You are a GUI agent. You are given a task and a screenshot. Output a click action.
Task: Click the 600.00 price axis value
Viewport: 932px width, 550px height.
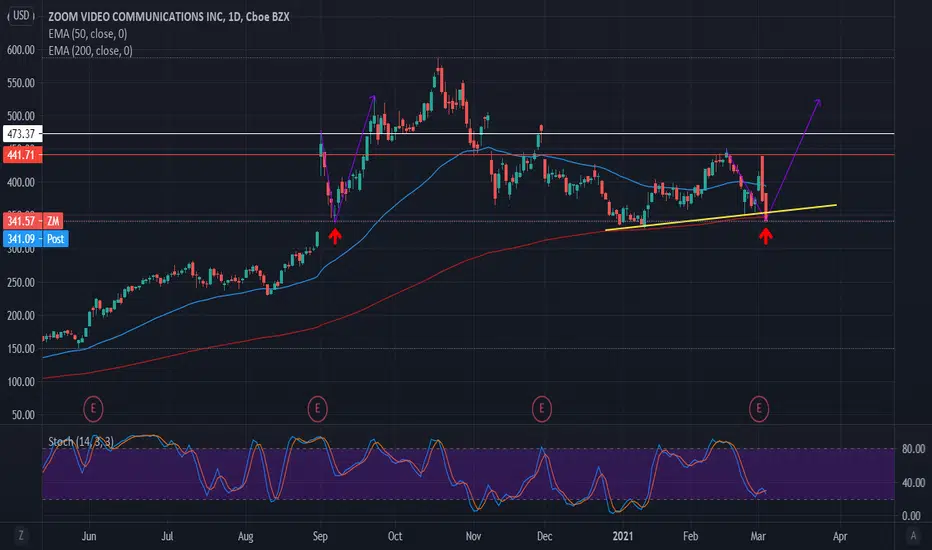[21, 50]
